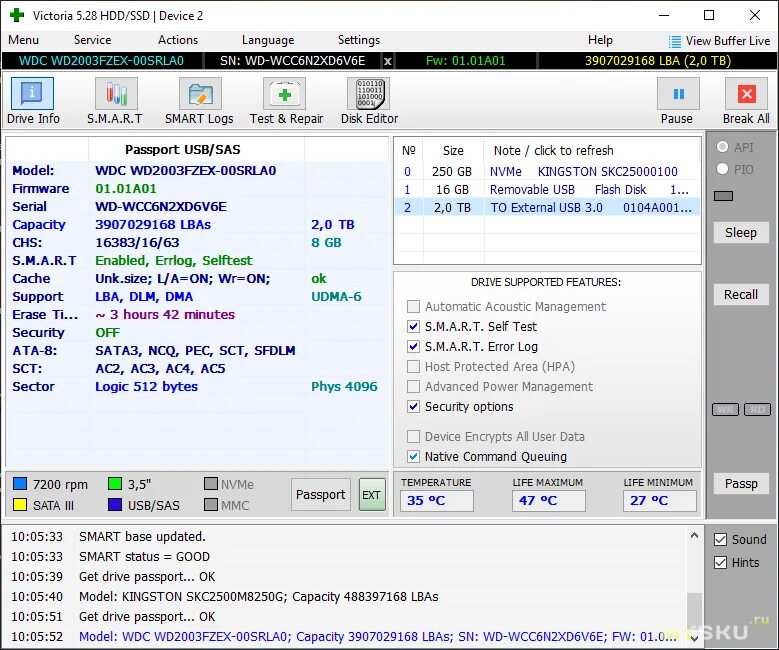Click the Recall button

point(740,295)
